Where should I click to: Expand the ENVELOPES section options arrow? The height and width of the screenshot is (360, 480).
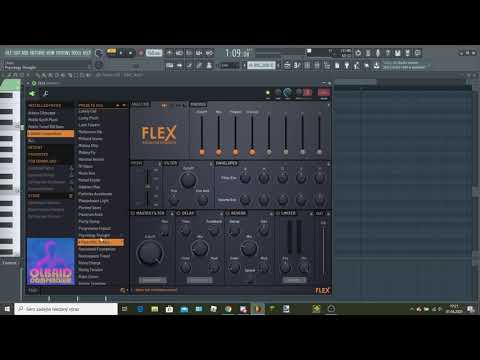point(328,164)
